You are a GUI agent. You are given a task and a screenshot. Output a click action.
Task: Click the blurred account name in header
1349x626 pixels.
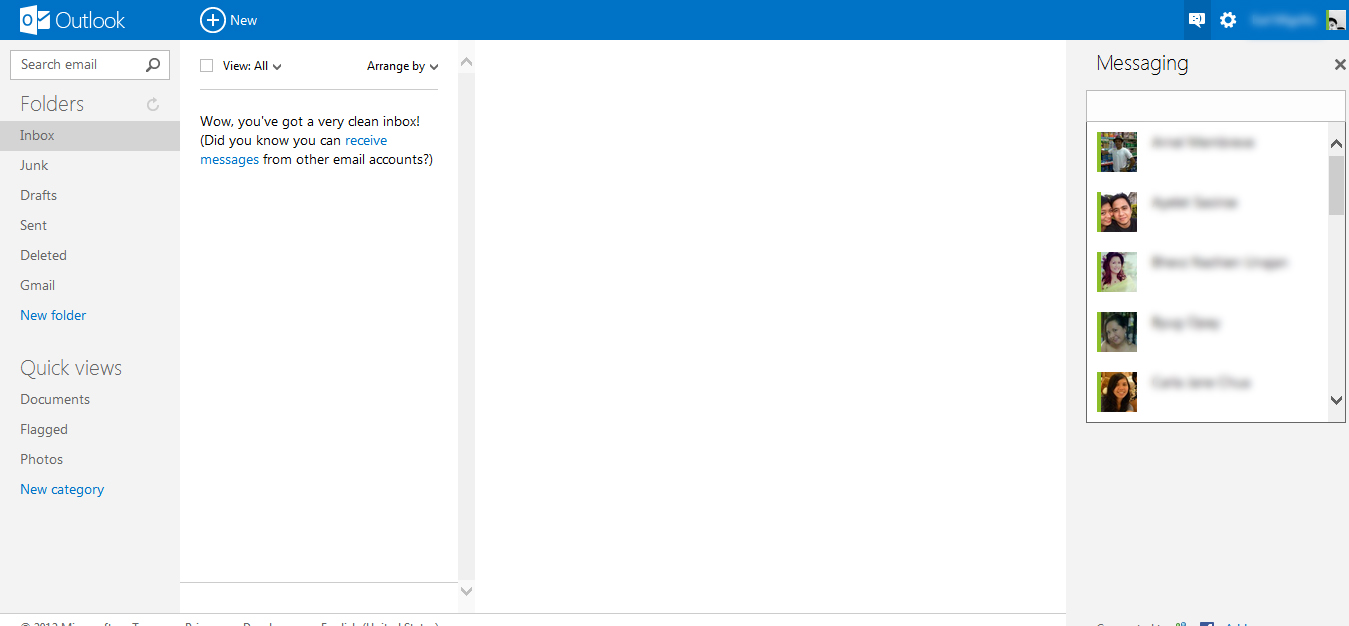tap(1285, 20)
